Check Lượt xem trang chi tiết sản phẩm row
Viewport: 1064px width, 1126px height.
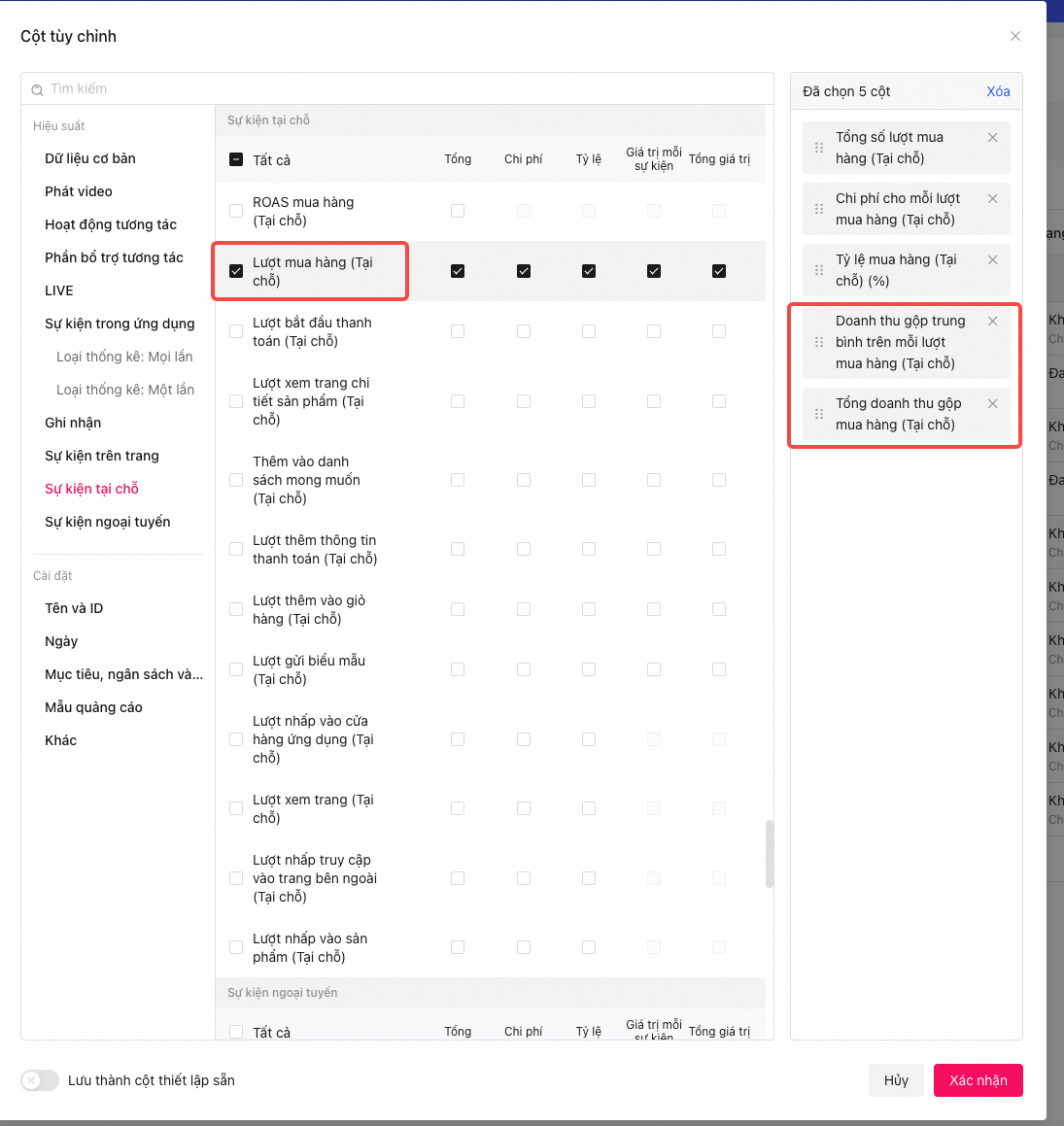tap(236, 401)
